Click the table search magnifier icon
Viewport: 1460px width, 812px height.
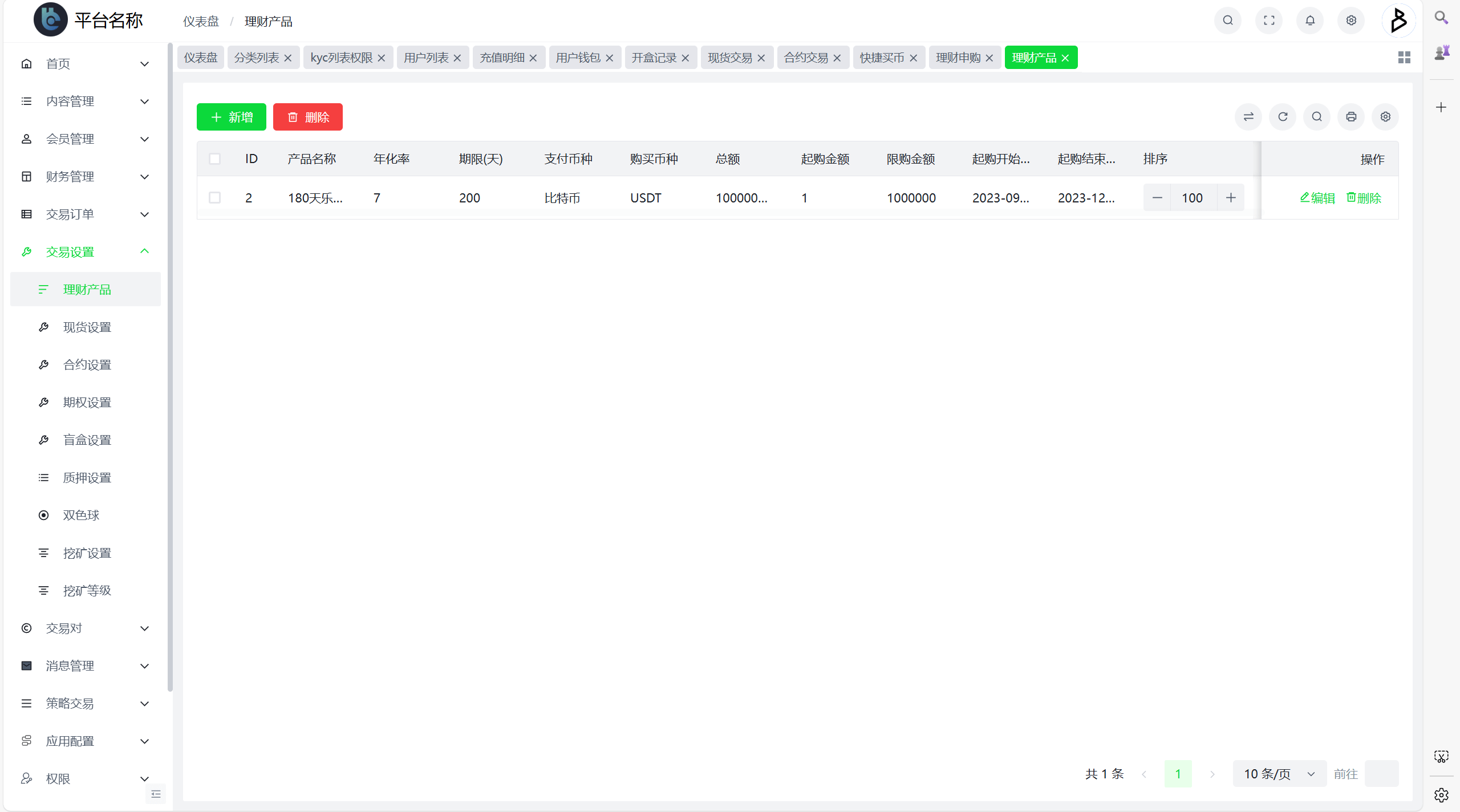pos(1317,117)
